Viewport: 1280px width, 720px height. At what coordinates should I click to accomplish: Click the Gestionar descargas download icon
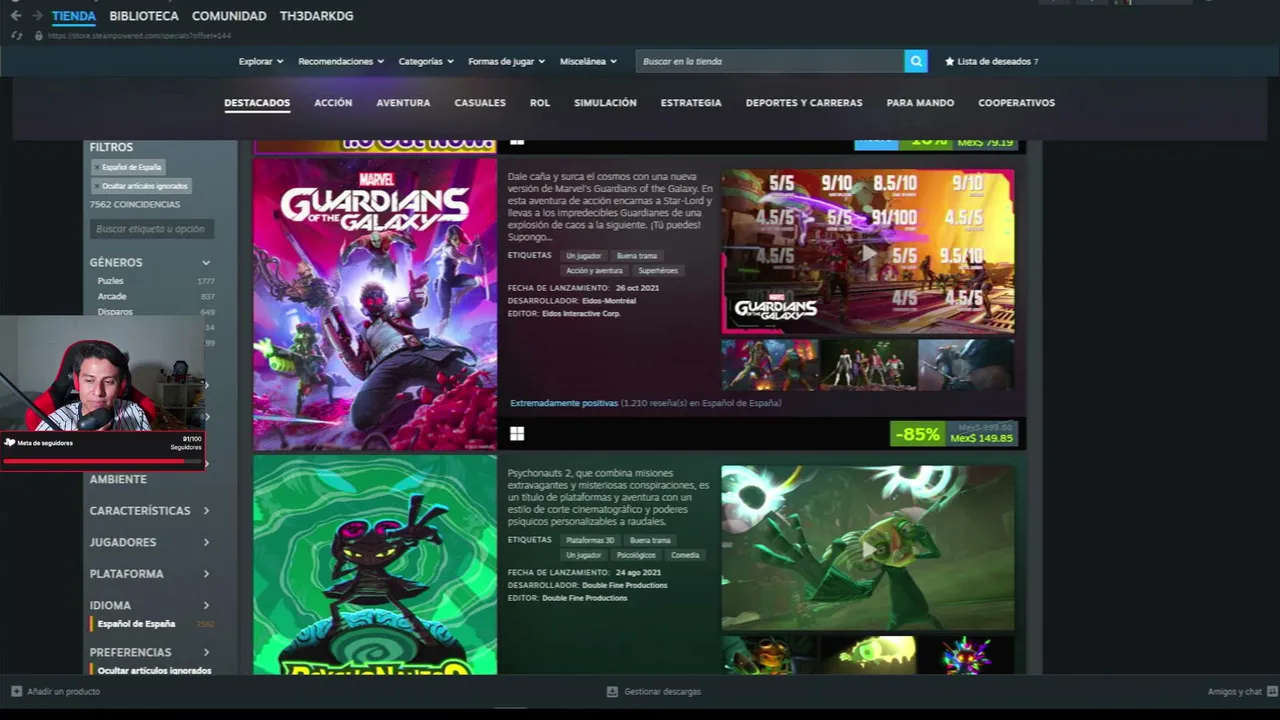tap(612, 691)
